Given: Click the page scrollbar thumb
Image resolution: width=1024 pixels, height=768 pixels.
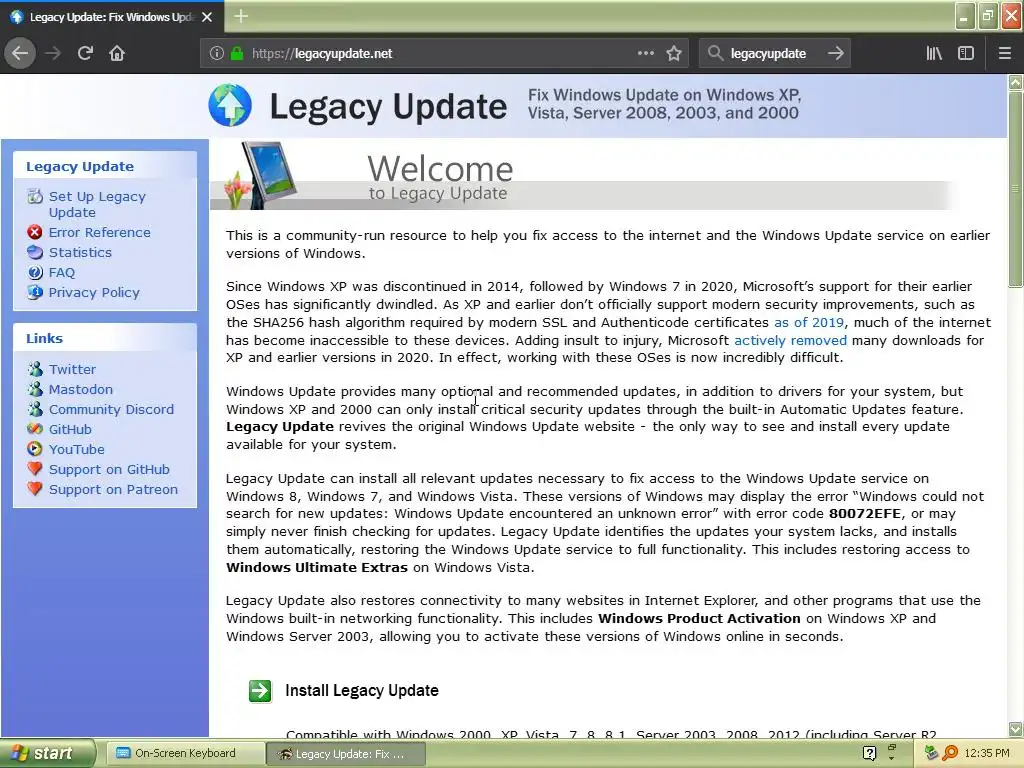Looking at the screenshot, I should click(x=1015, y=188).
